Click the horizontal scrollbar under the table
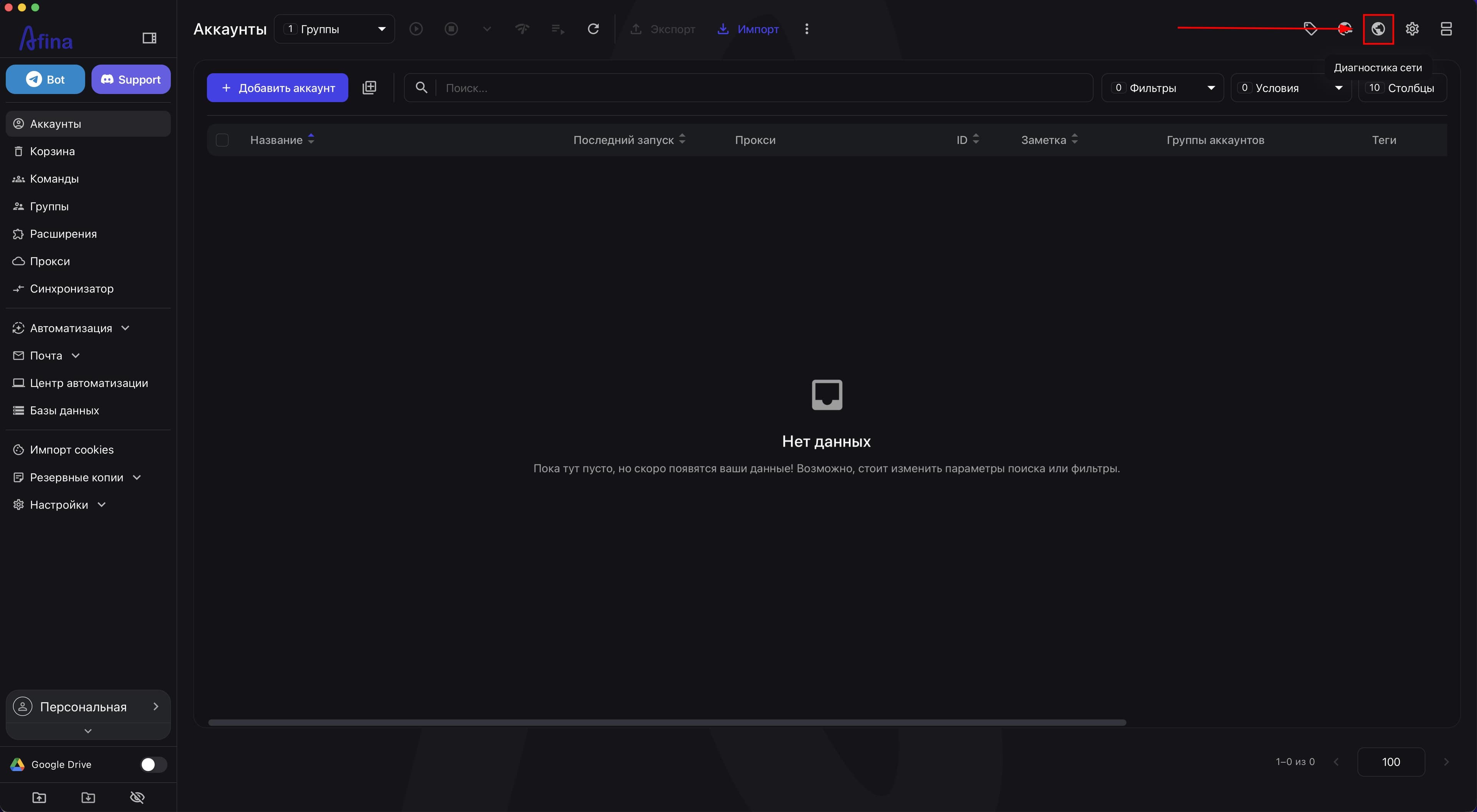 667,722
